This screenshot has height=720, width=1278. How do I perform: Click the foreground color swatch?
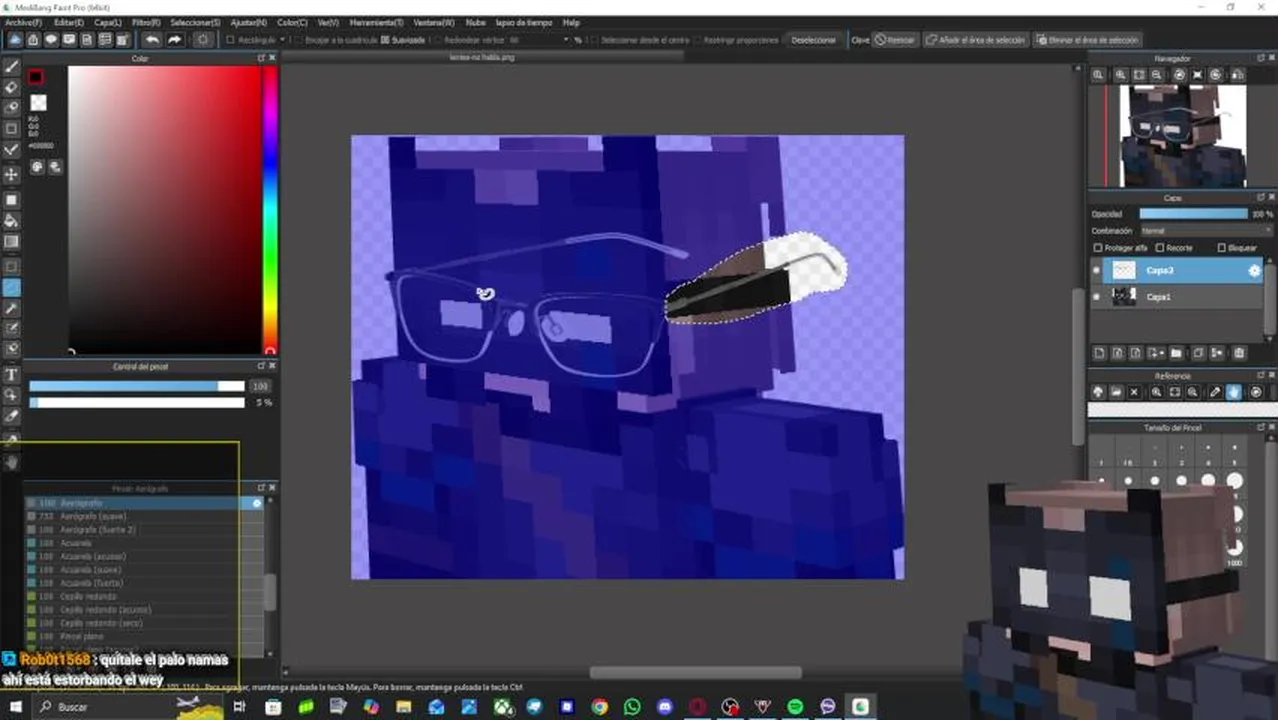click(36, 77)
